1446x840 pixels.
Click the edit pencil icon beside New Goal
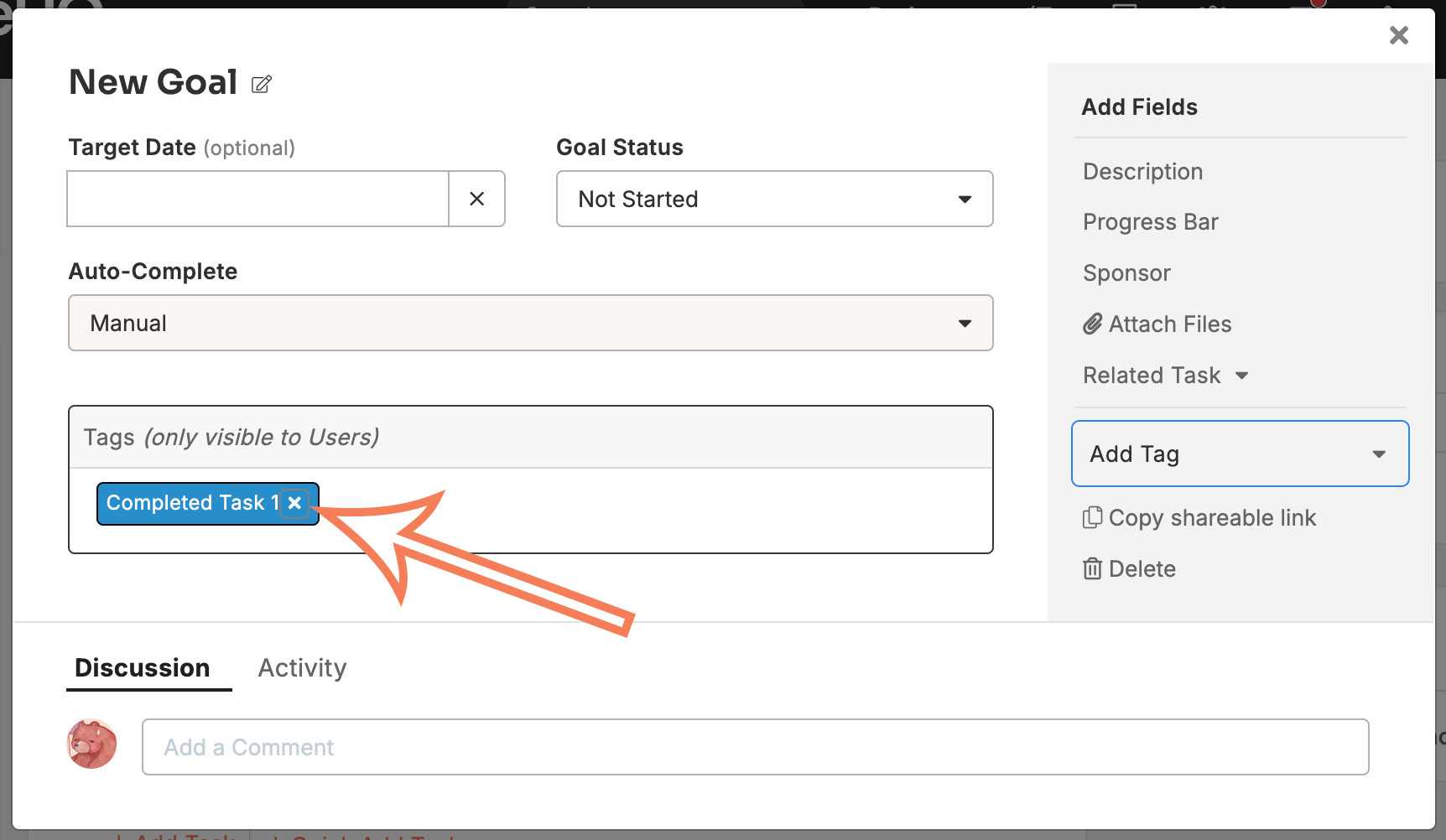click(x=262, y=84)
